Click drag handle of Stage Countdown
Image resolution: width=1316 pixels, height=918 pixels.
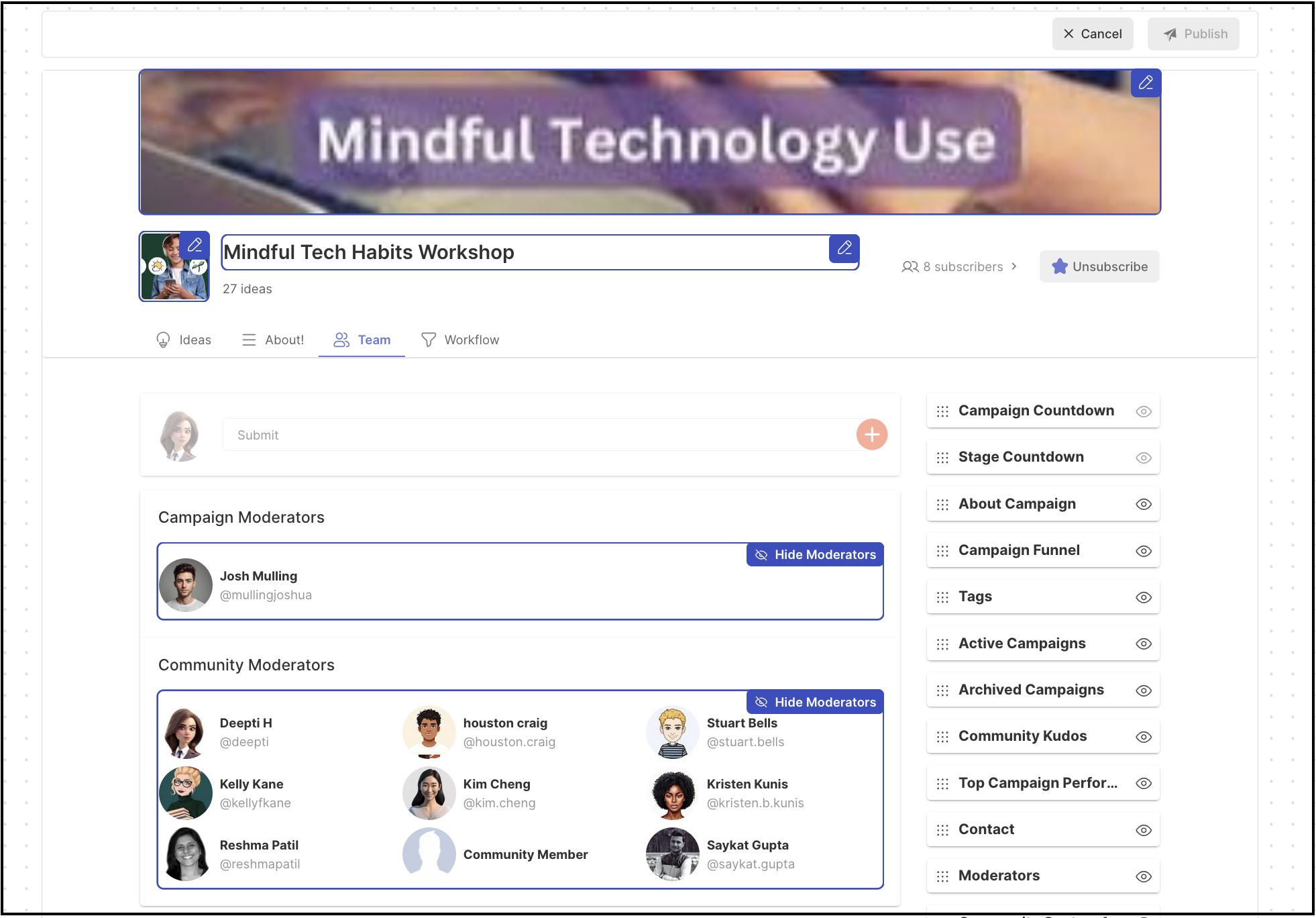tap(942, 458)
